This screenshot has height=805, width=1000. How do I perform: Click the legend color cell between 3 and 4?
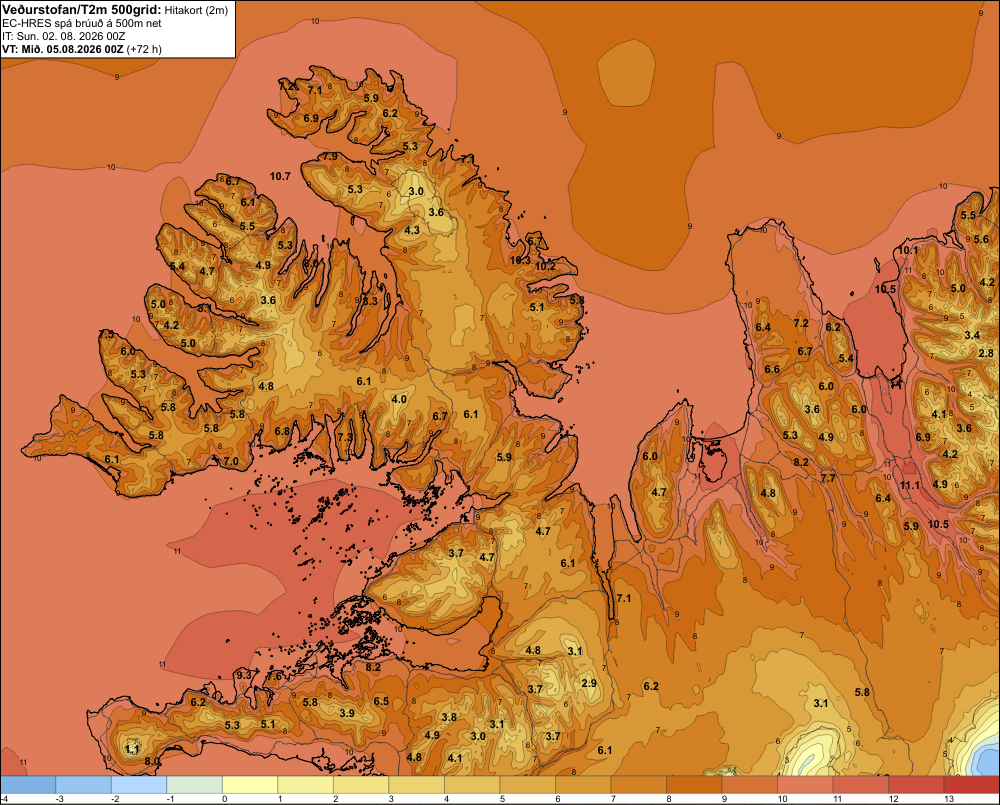(416, 785)
